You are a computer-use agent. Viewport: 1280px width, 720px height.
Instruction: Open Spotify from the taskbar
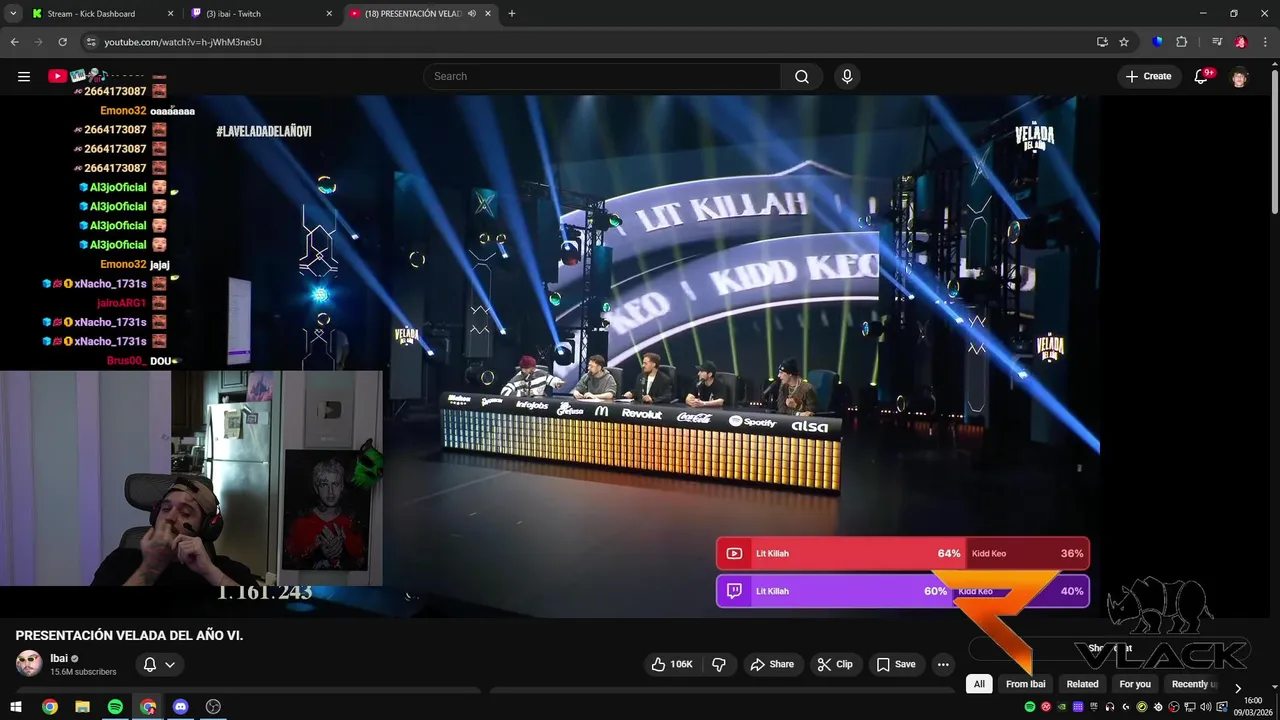click(115, 707)
